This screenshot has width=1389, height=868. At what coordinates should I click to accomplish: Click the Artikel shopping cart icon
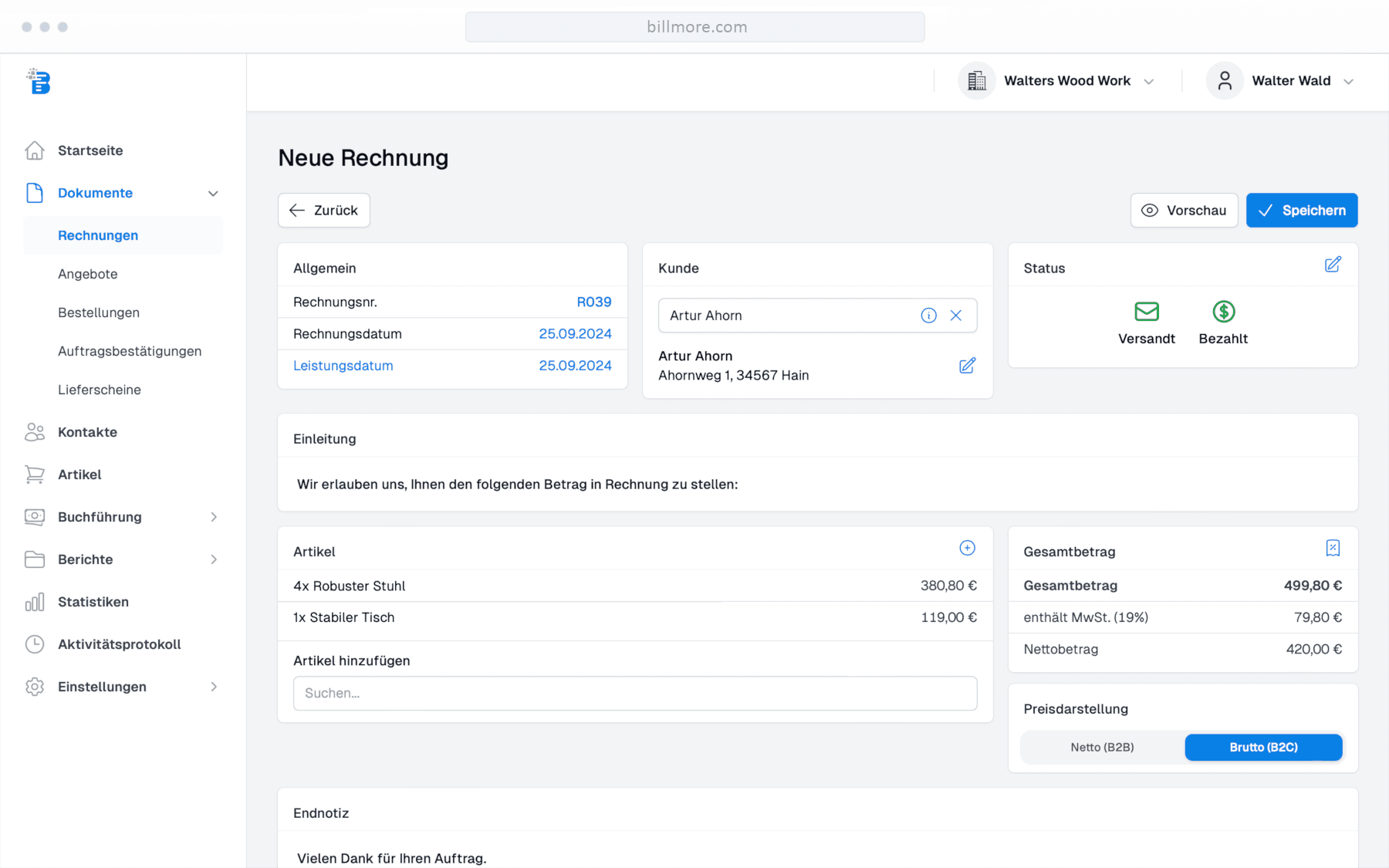point(35,475)
